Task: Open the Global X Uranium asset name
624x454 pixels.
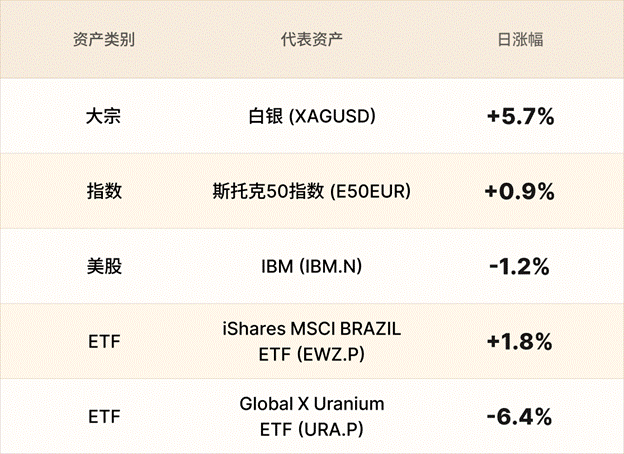Action: coord(312,405)
